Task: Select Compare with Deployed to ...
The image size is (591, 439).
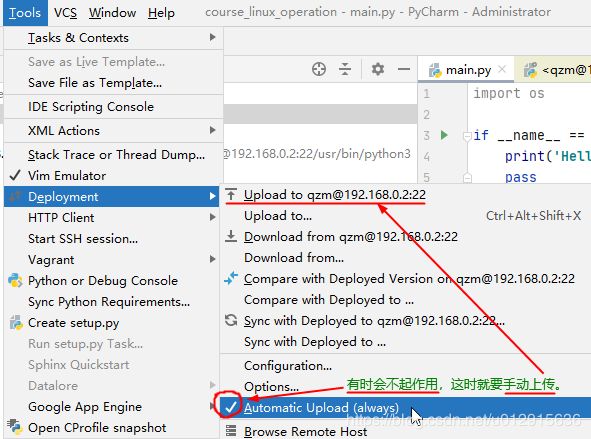Action: [x=329, y=300]
